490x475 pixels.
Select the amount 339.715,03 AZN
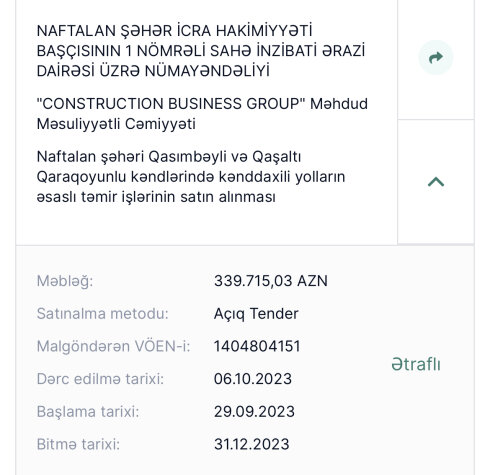click(271, 281)
